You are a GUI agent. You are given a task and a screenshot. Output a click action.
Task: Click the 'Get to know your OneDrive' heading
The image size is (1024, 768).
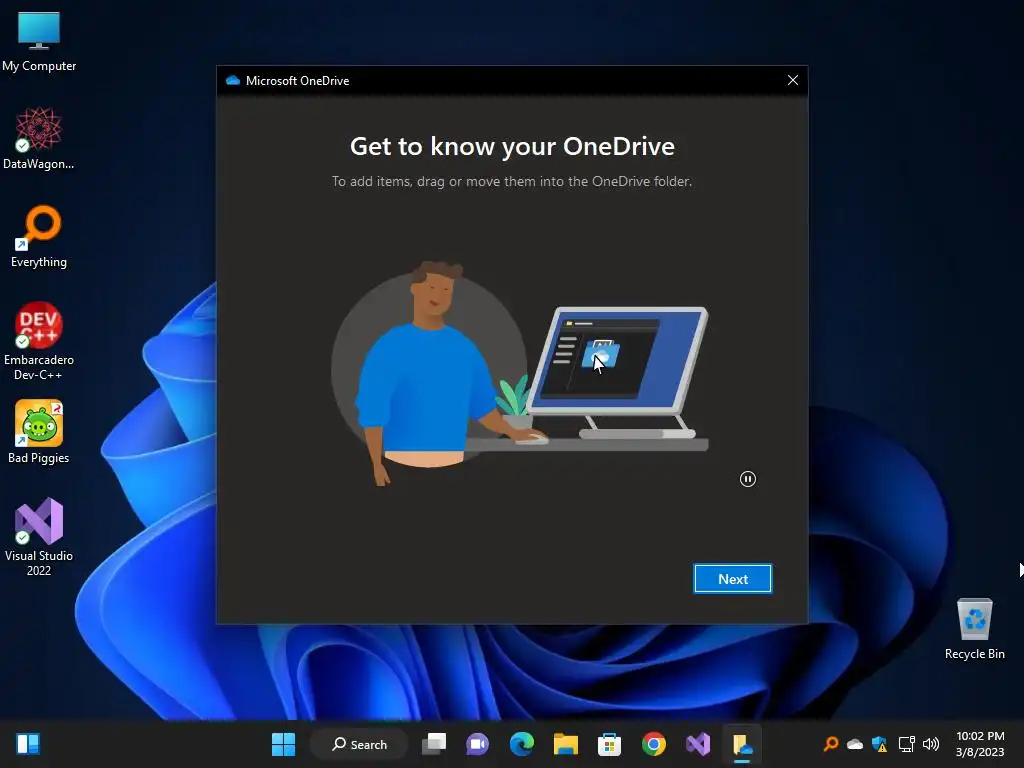(x=512, y=146)
